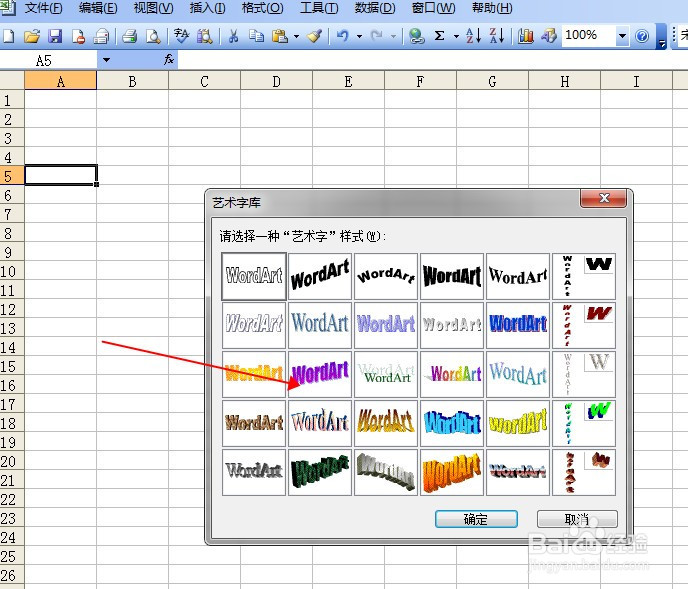Click the fx insert function button
This screenshot has height=589, width=688.
point(169,60)
